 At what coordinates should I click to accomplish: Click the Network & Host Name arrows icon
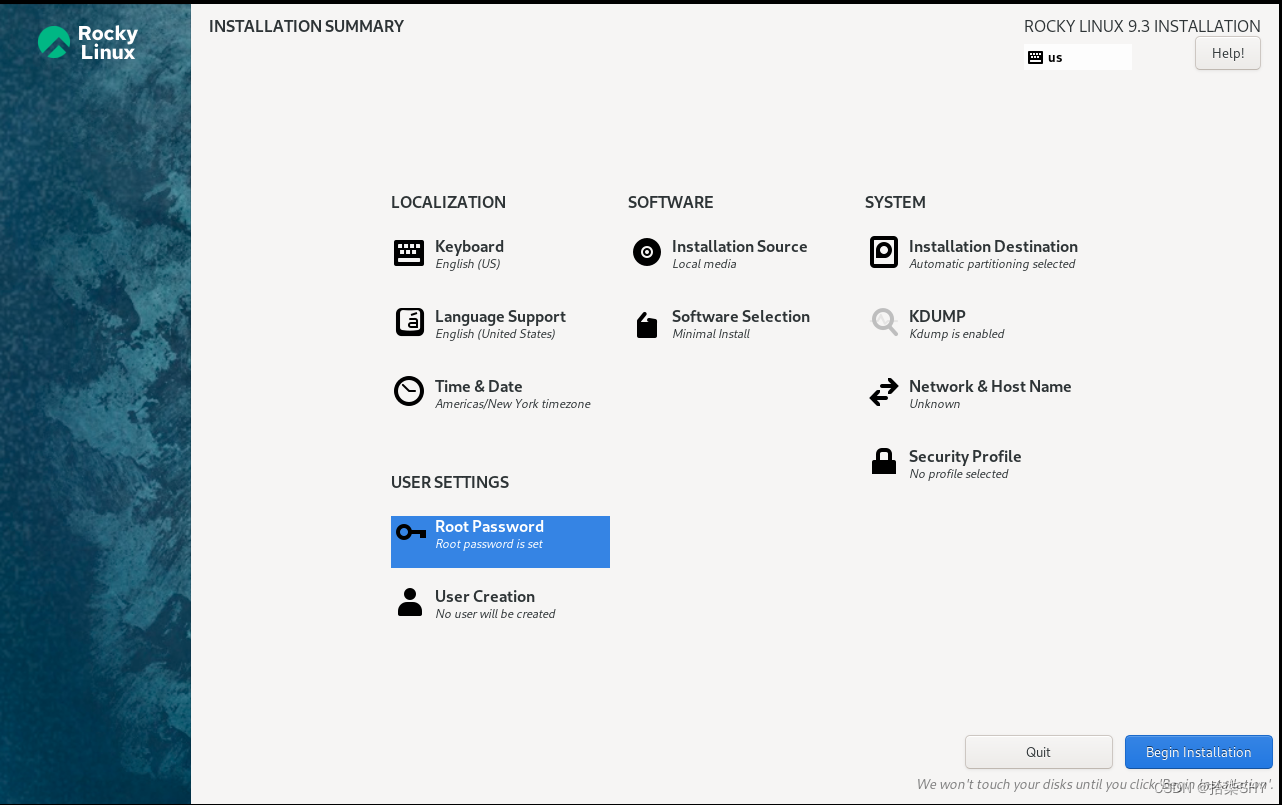[884, 393]
